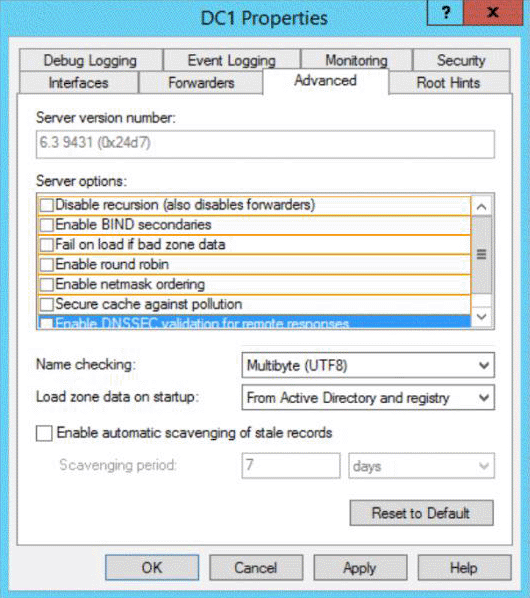The width and height of the screenshot is (530, 598).
Task: Tick Enable round robin checkbox
Action: (x=47, y=265)
